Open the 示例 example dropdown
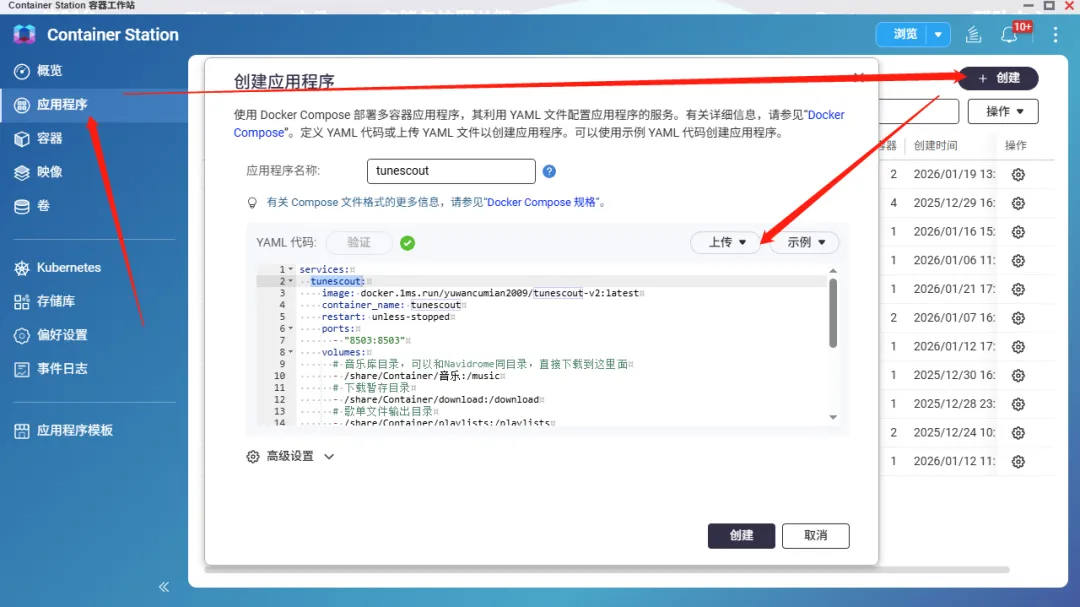 tap(805, 243)
